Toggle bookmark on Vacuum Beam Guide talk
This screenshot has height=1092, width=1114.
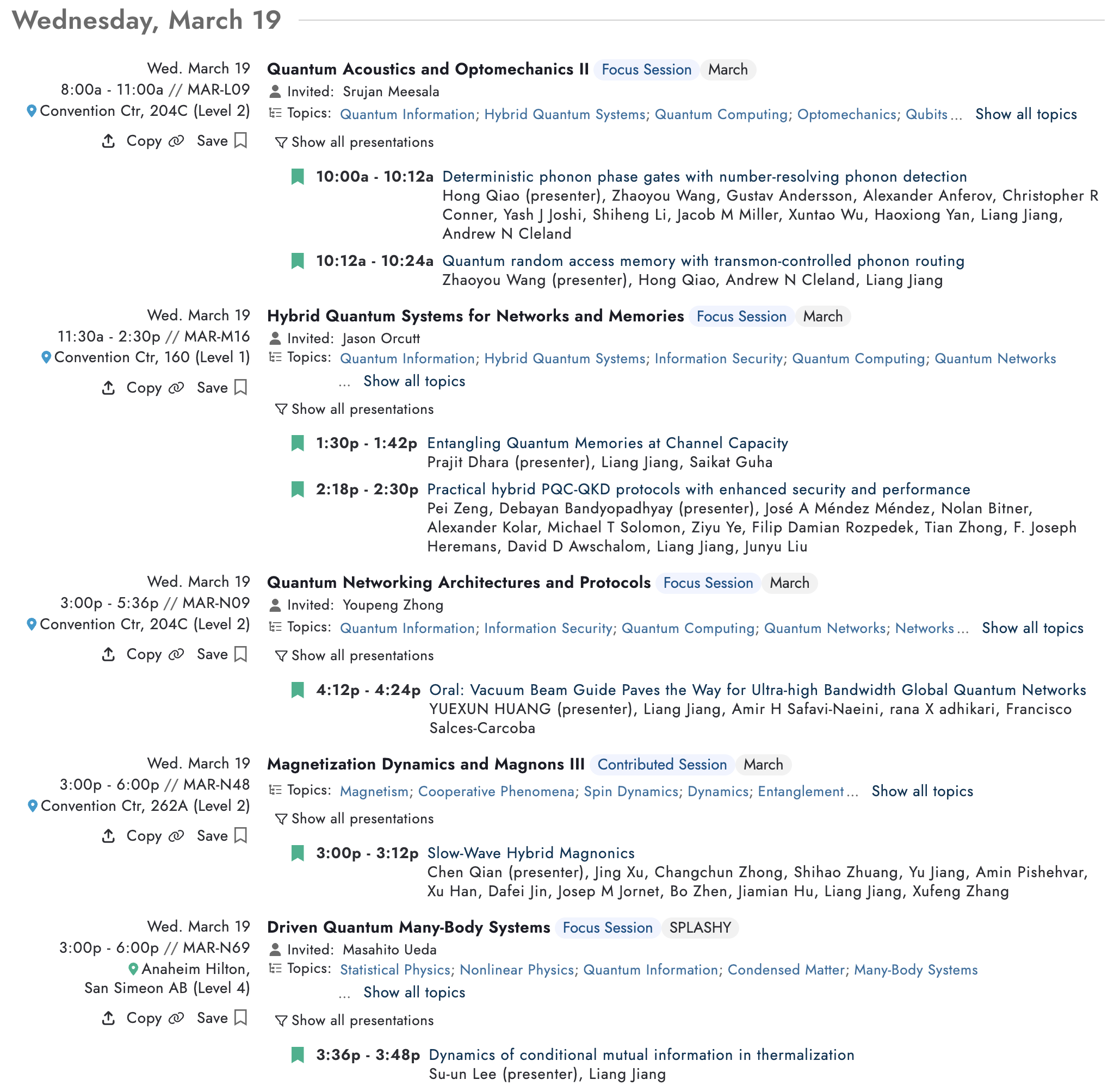pos(298,690)
